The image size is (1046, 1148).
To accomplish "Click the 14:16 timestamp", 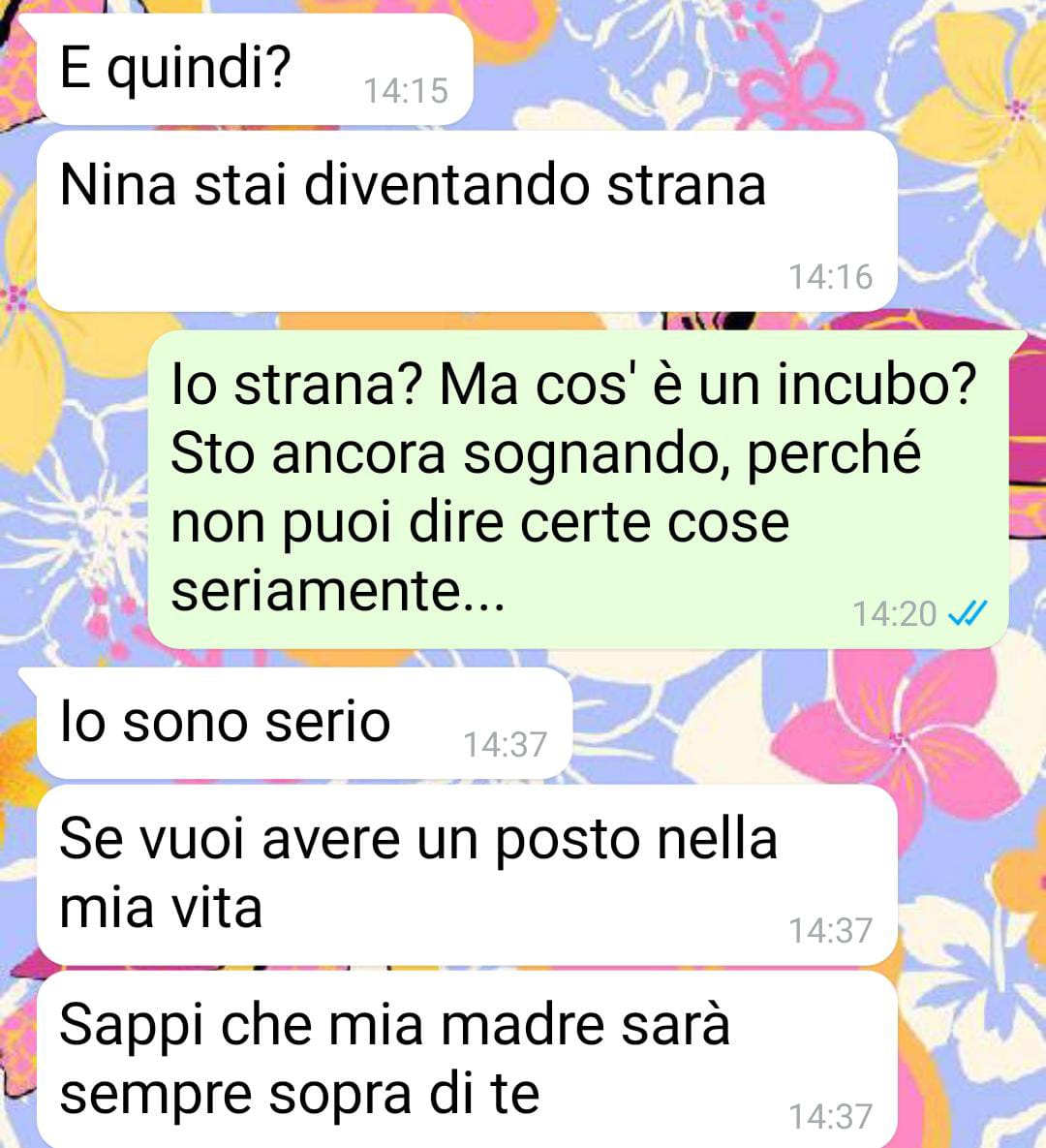I will tap(831, 277).
